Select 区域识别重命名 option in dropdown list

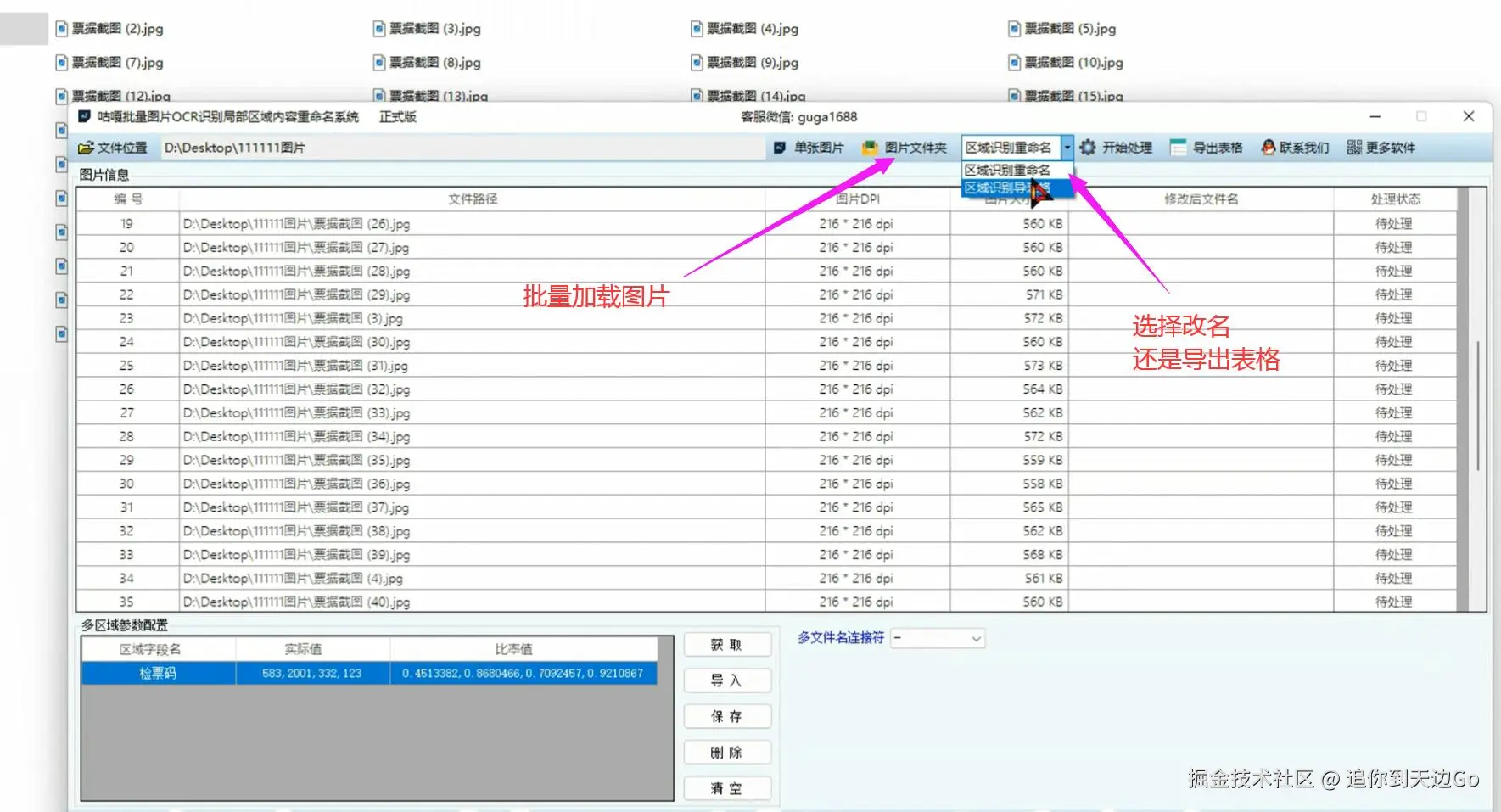(1017, 171)
